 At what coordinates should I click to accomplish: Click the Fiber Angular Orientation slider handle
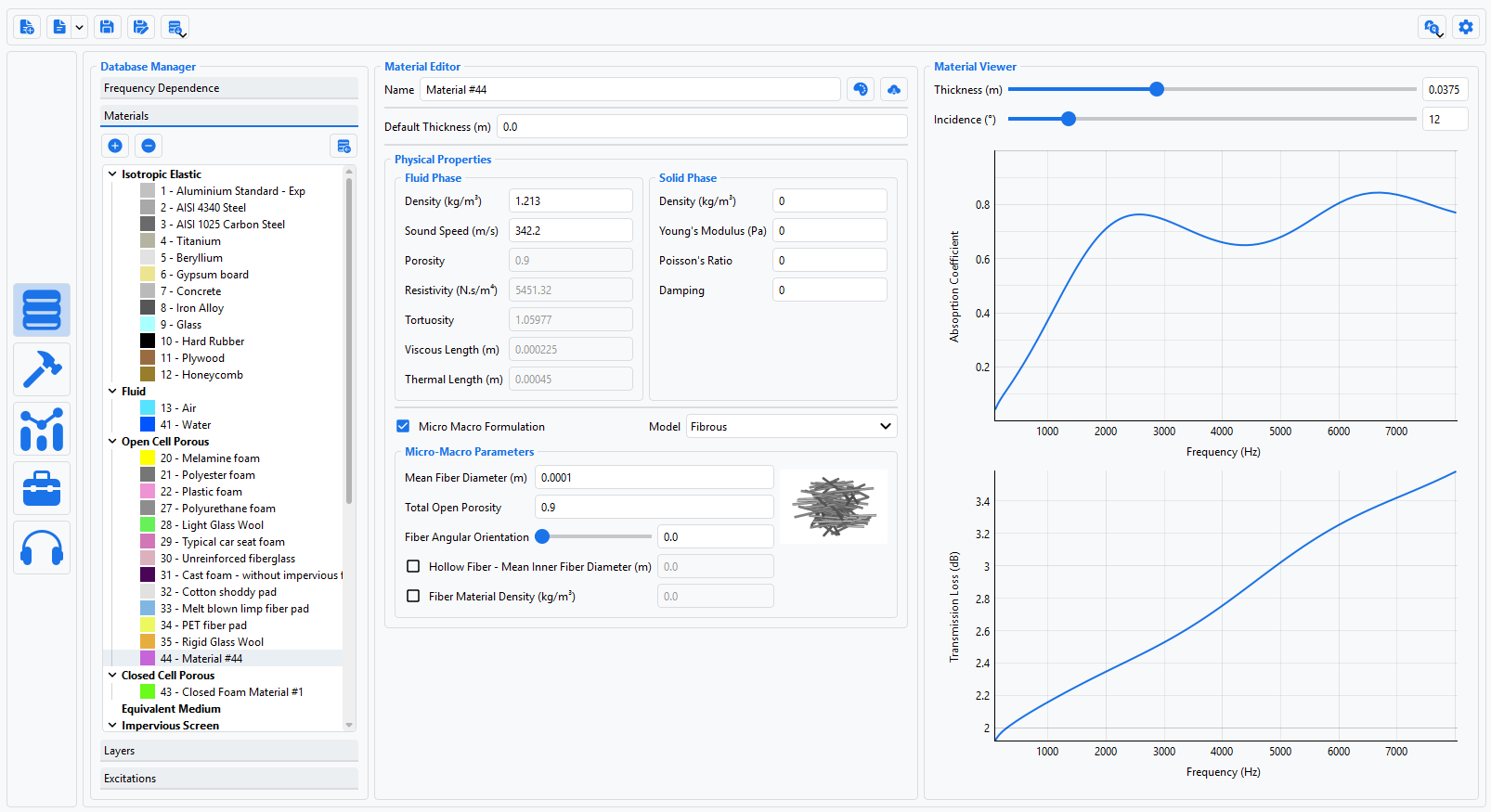(542, 536)
